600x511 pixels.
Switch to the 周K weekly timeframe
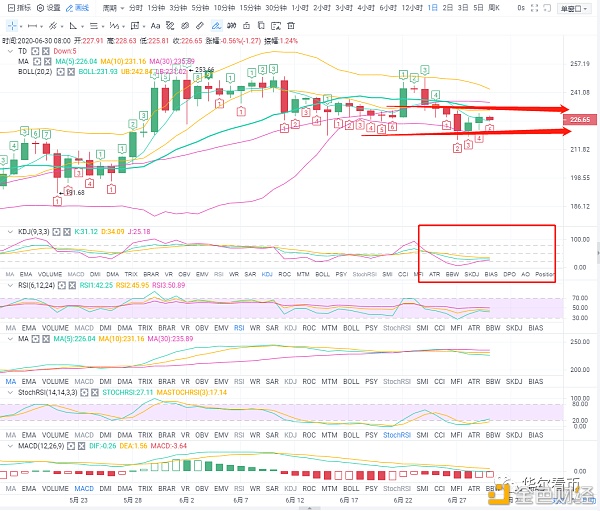(x=494, y=8)
